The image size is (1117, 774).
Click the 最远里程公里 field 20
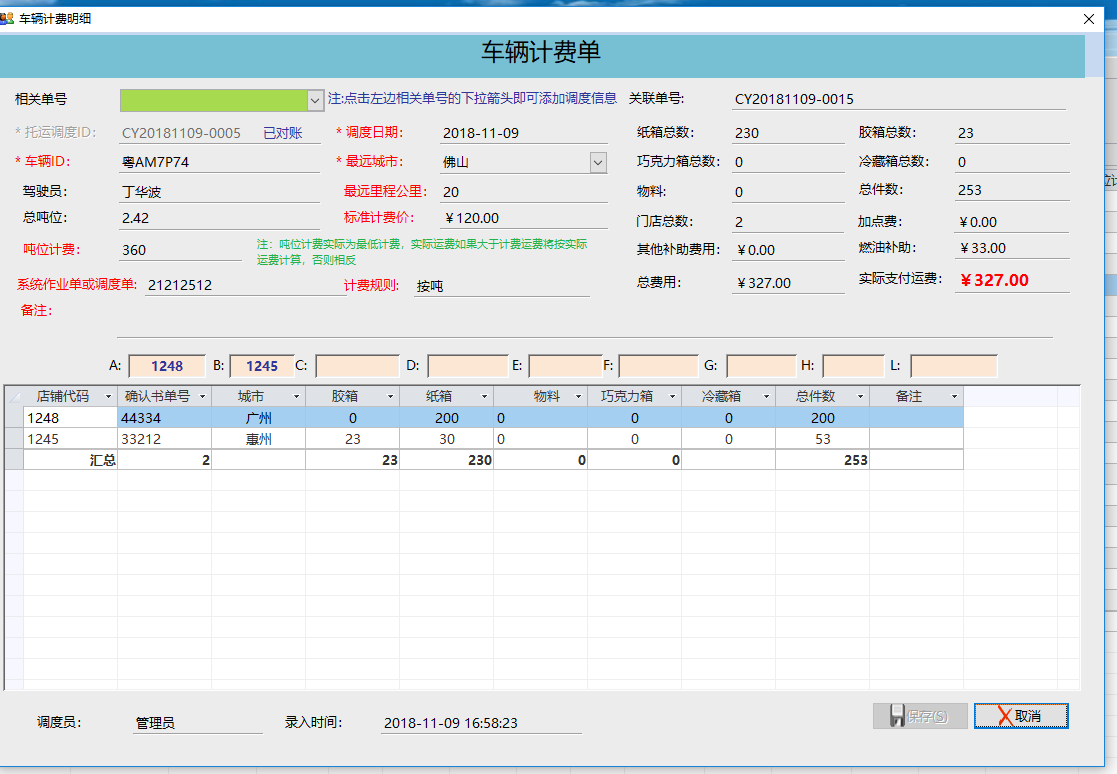(524, 192)
